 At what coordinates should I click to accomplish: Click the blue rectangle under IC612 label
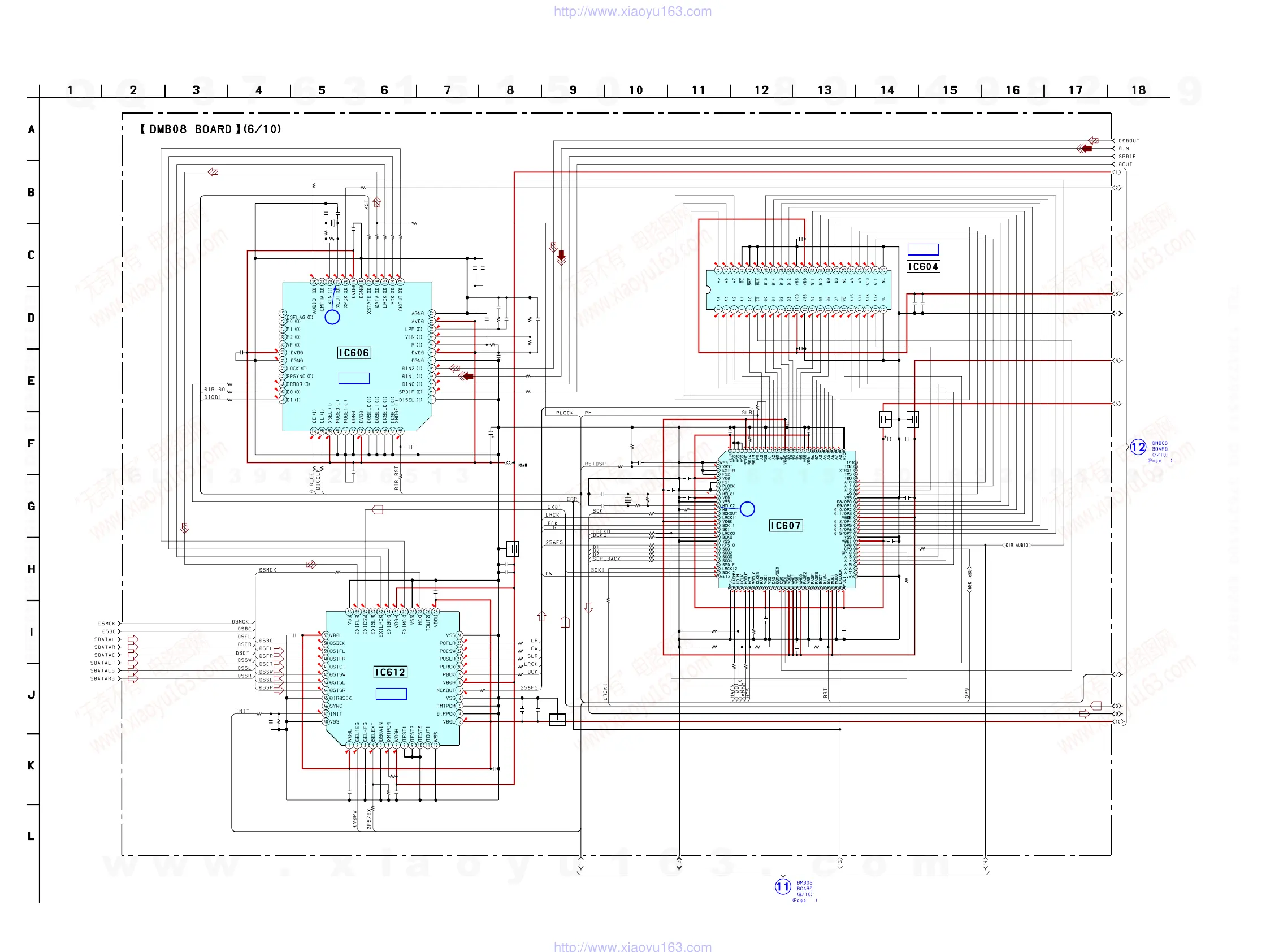pyautogui.click(x=391, y=694)
